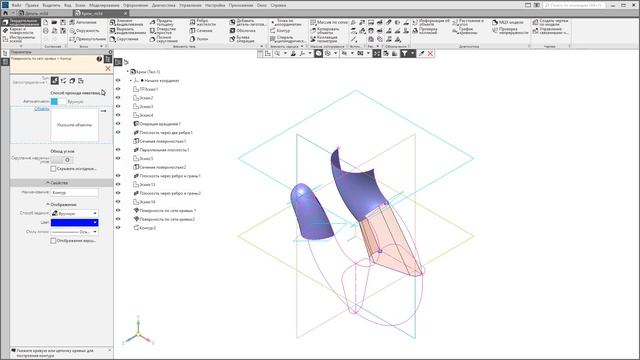Click the Контур ribbon tool
The image size is (640, 360).
pos(280,31)
